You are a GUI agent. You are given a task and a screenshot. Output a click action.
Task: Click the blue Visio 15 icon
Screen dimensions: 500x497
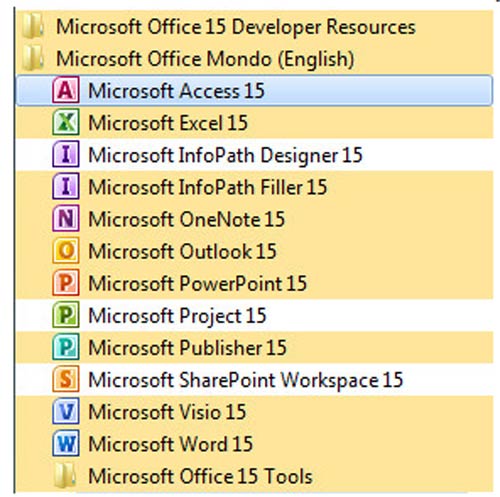click(x=66, y=411)
